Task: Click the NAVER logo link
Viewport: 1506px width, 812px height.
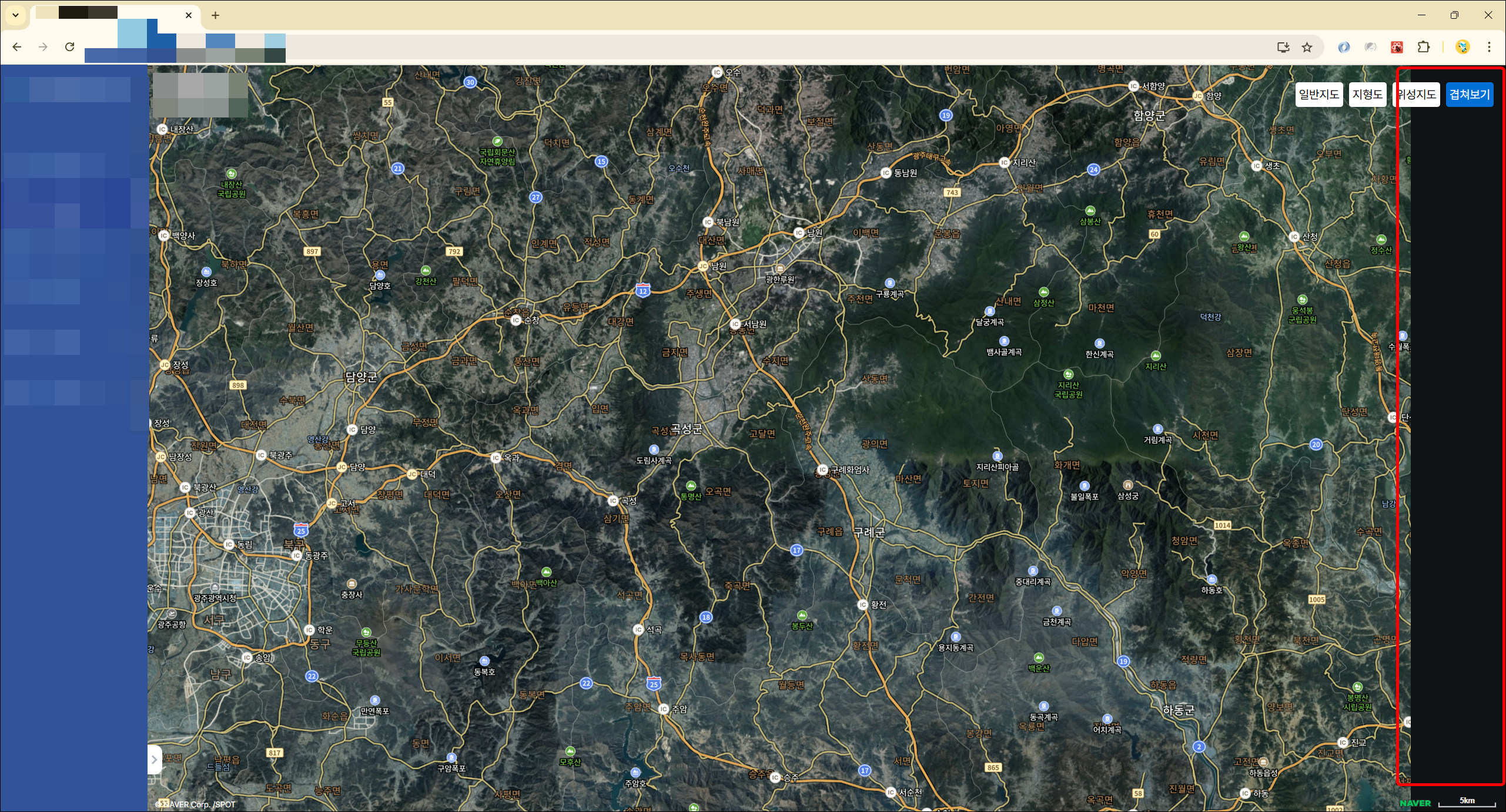Action: 1415,803
